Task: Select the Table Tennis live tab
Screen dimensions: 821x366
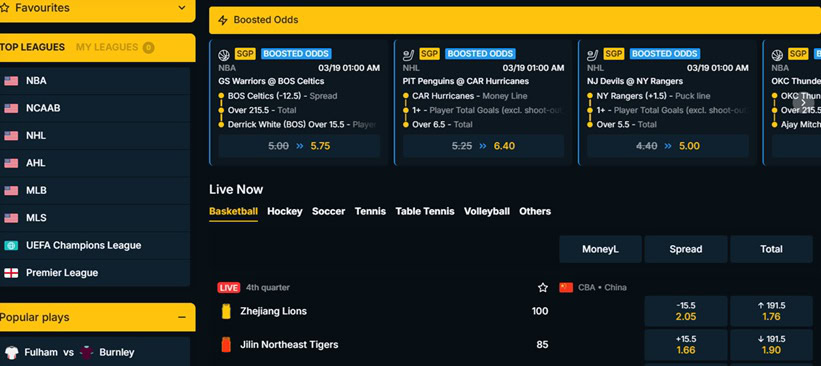Action: 425,212
